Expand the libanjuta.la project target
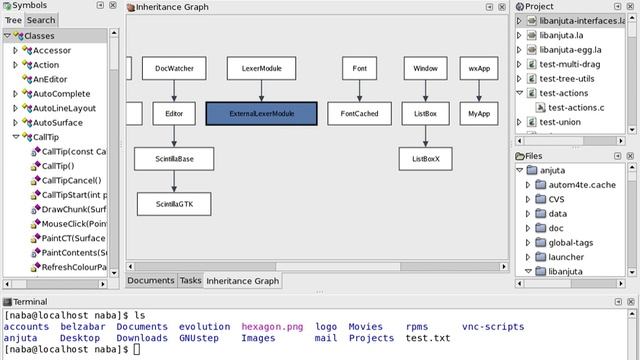Screen dimensions: 640x360 coord(519,35)
